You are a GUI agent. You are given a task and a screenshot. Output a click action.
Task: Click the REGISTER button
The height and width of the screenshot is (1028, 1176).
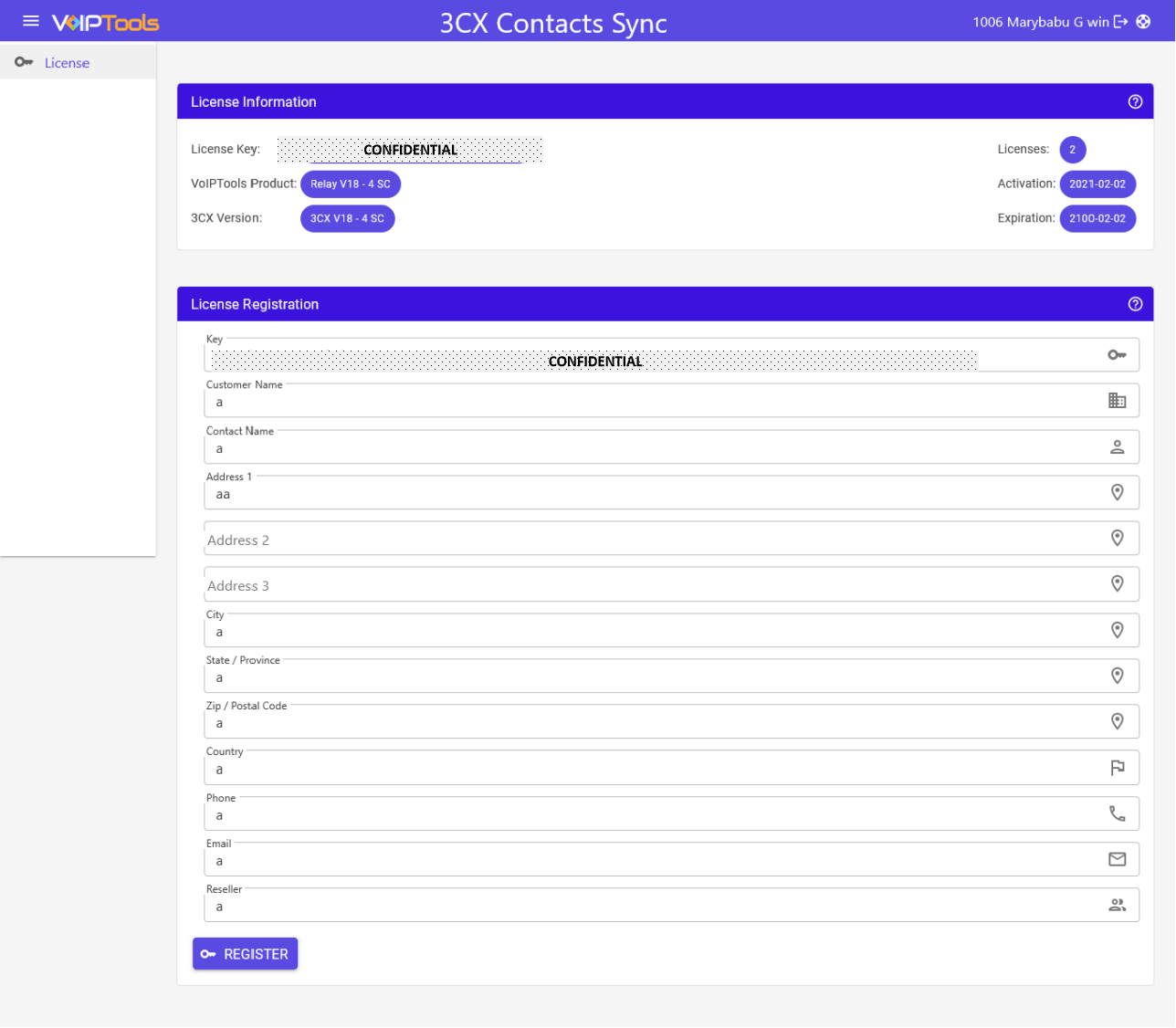245,953
